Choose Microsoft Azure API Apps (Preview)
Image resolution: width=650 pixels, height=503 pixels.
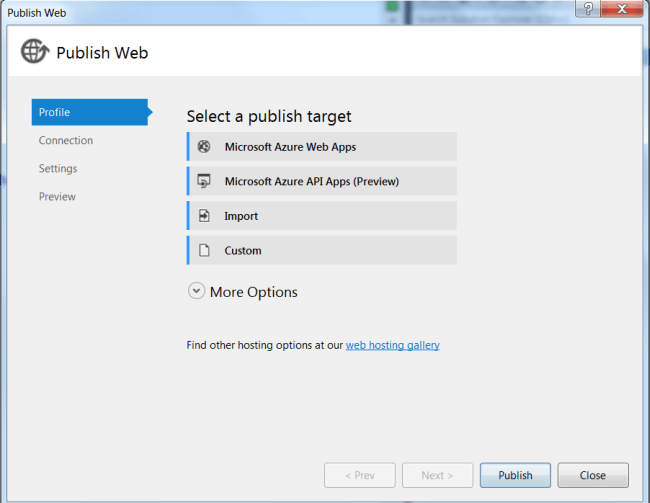[322, 181]
